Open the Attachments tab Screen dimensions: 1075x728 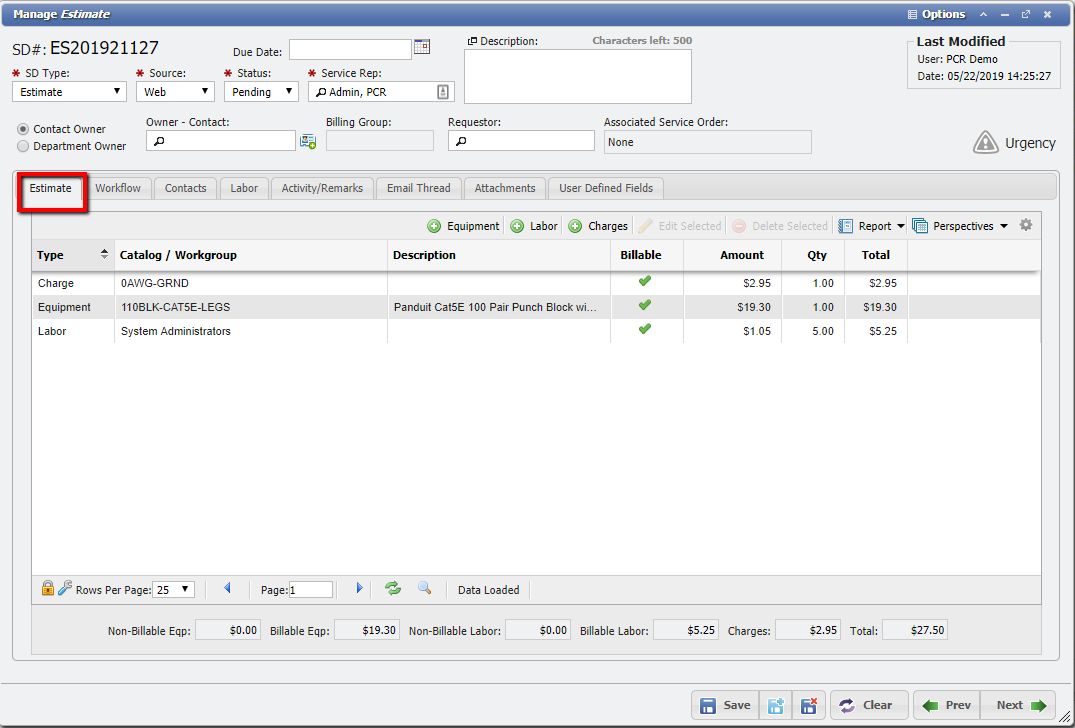pyautogui.click(x=505, y=188)
